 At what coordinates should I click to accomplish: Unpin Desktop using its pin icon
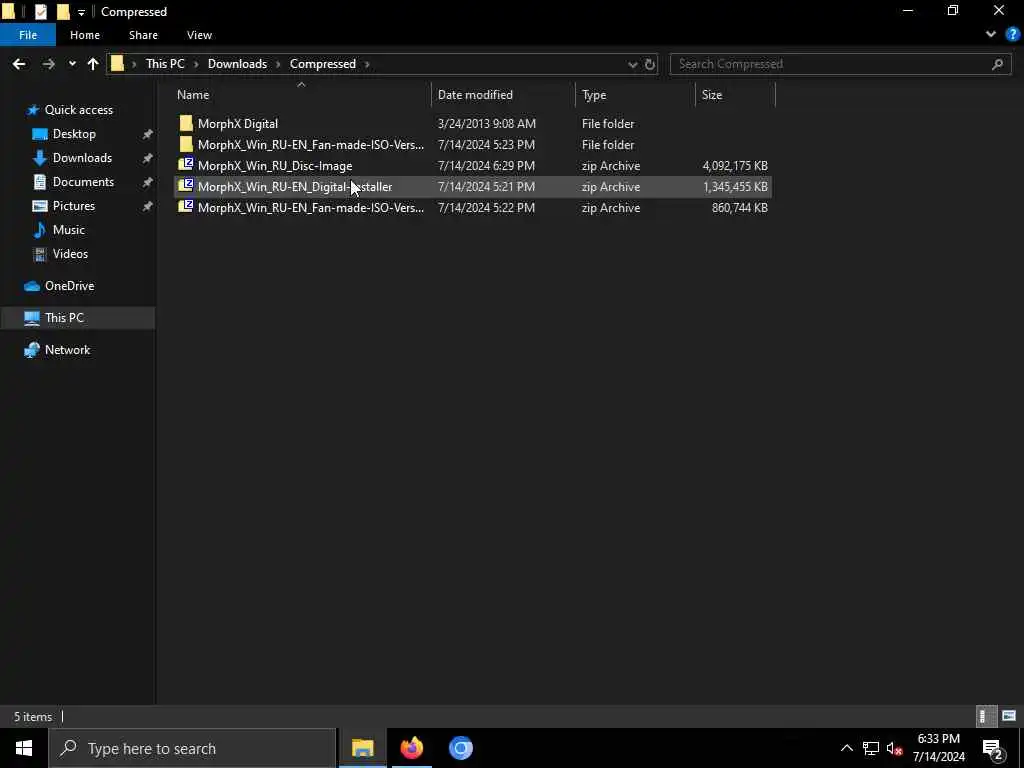point(148,134)
